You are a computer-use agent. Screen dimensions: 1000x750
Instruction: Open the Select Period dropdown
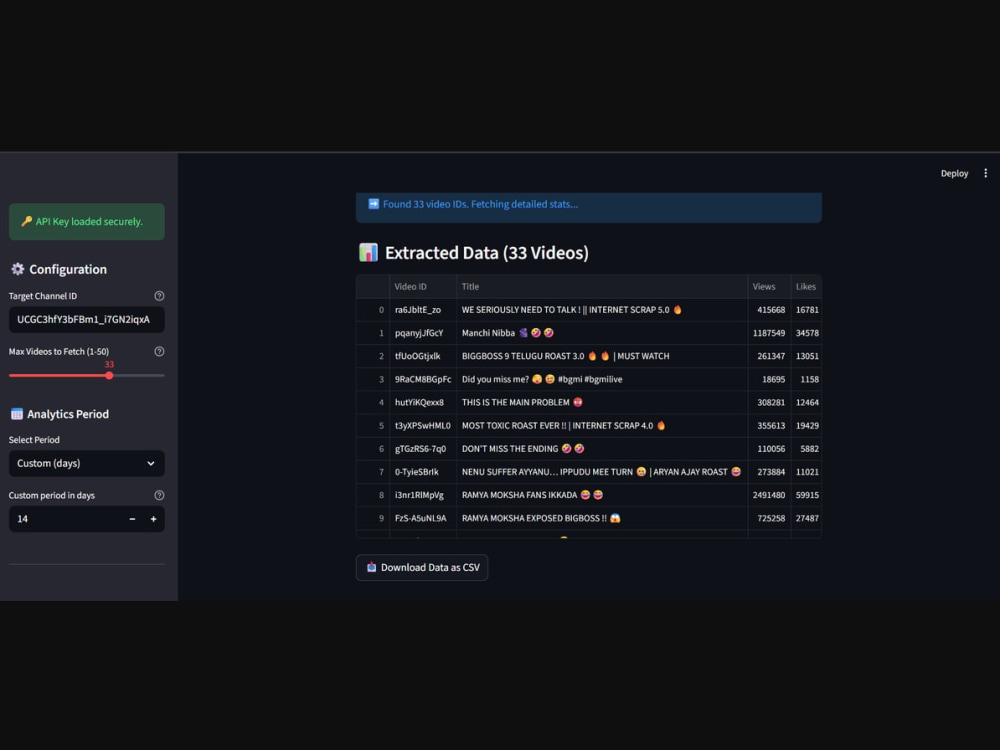(x=87, y=464)
